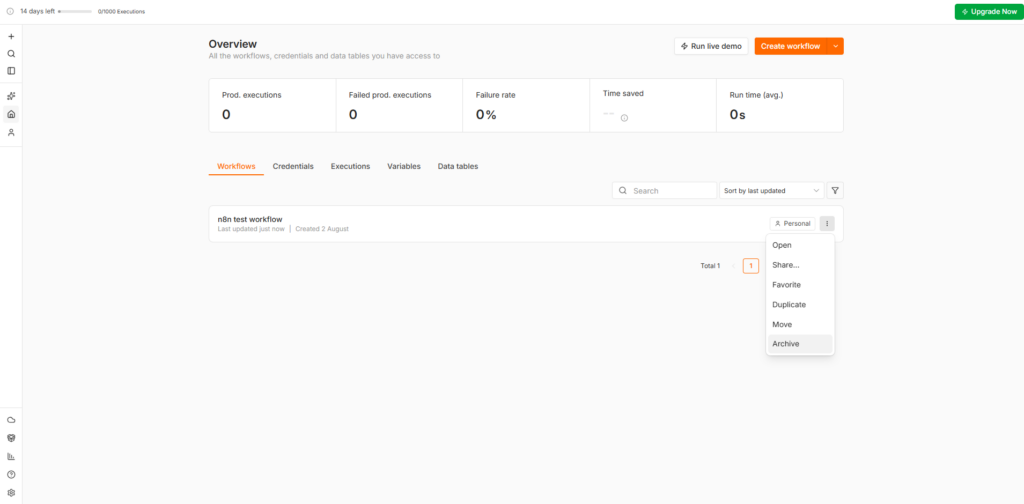Click the Failed prod. executions stat card
This screenshot has height=504, width=1024.
click(x=399, y=106)
